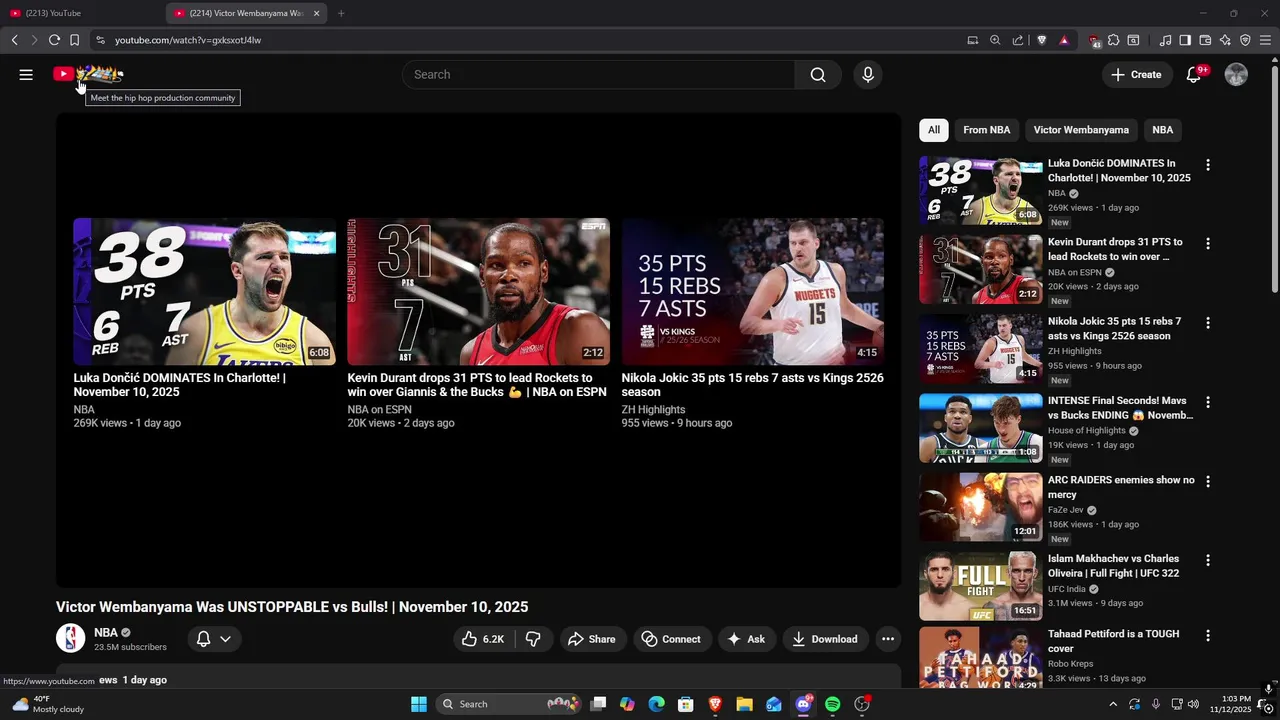Open the Brave Wallet icon
The image size is (1280, 720).
pyautogui.click(x=1205, y=40)
